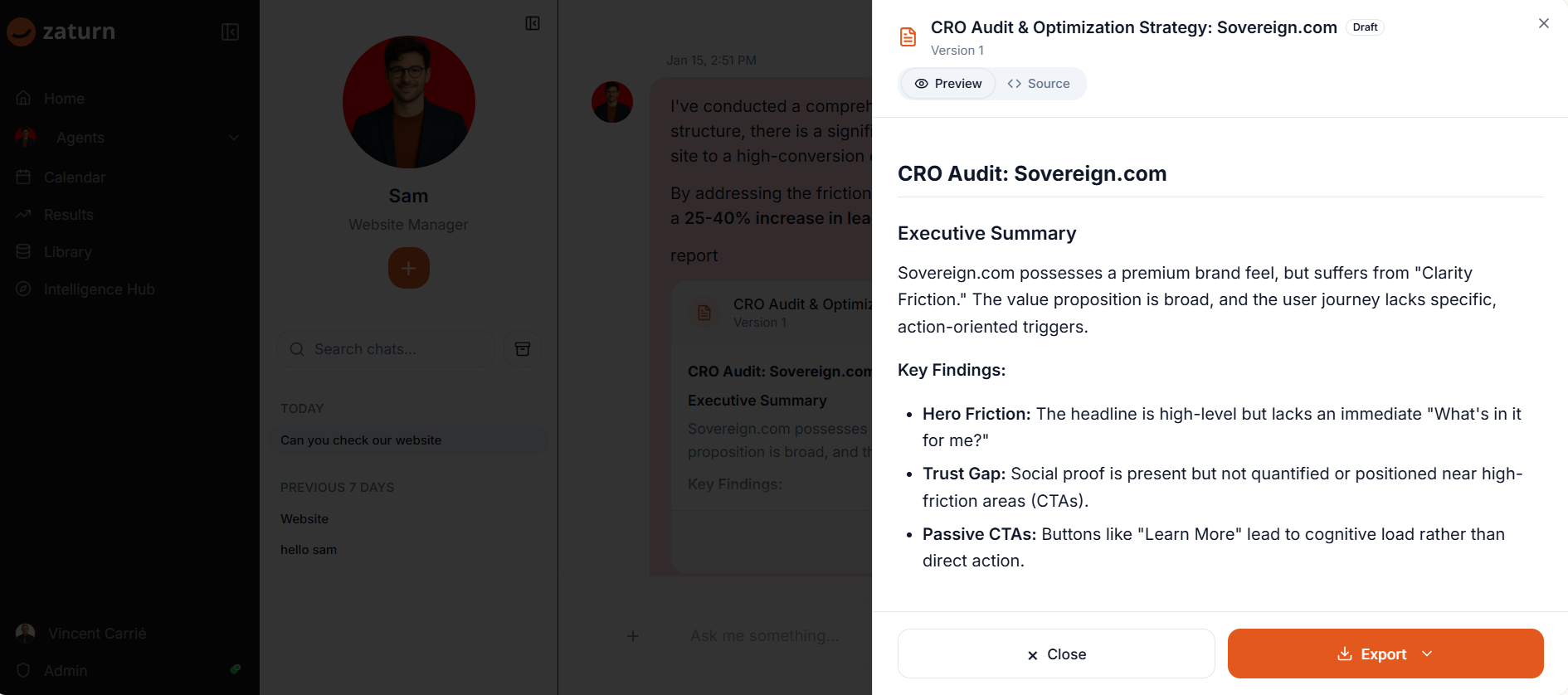Expand the Agents menu chevron

(234, 138)
